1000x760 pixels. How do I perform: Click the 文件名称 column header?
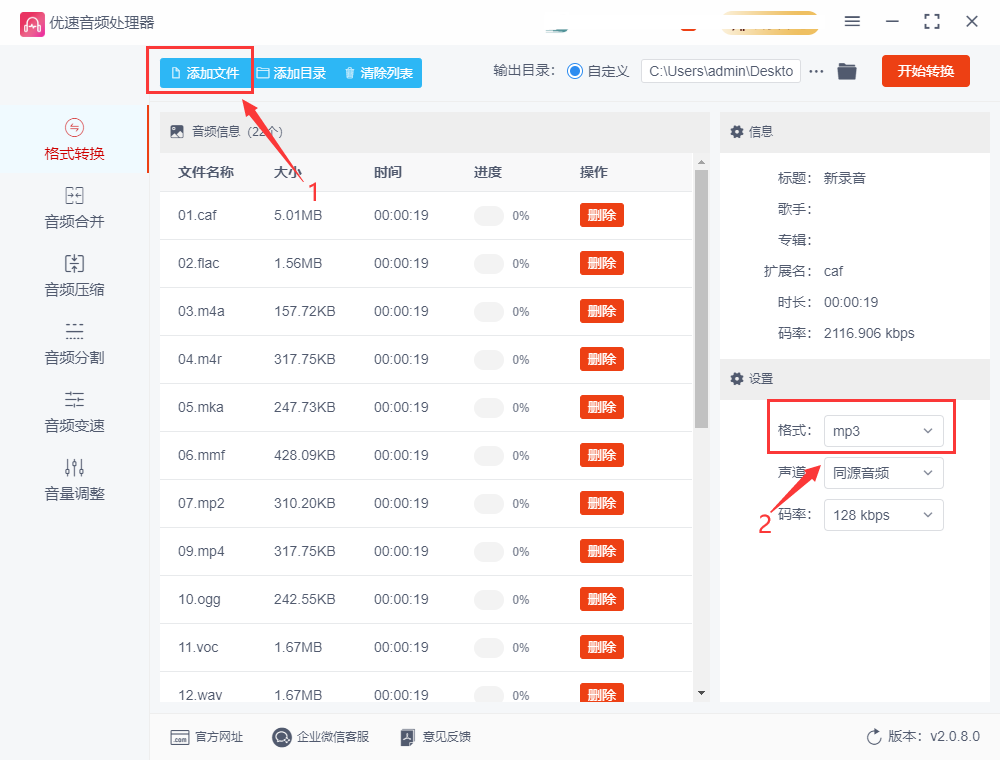(205, 172)
